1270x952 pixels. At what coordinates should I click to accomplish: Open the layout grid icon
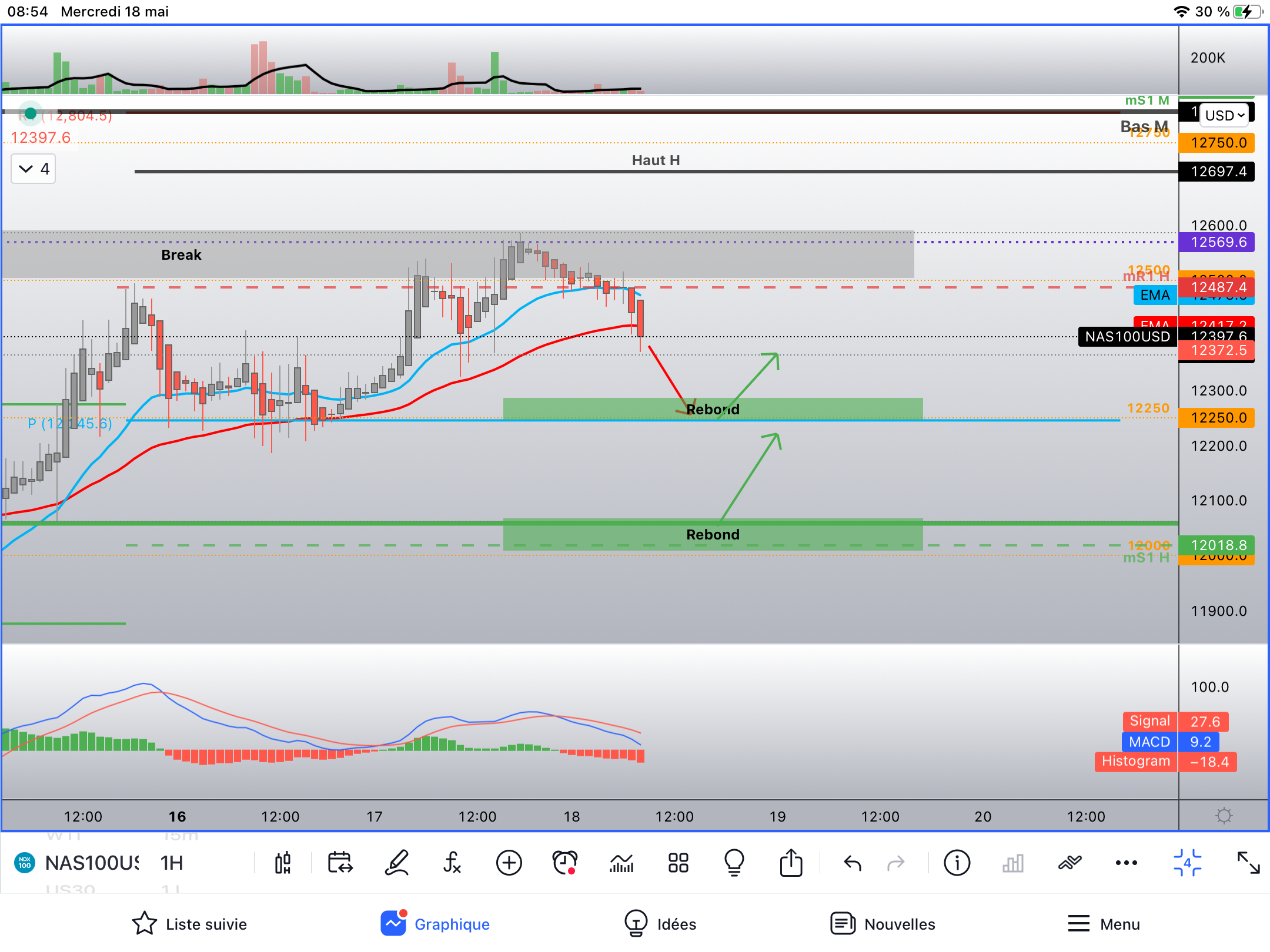[x=678, y=863]
